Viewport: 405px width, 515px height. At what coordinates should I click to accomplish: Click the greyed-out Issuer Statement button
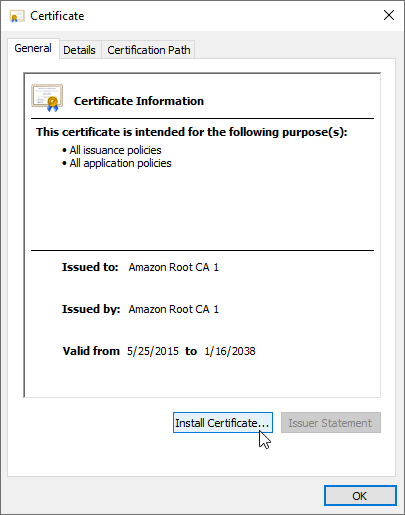[331, 423]
